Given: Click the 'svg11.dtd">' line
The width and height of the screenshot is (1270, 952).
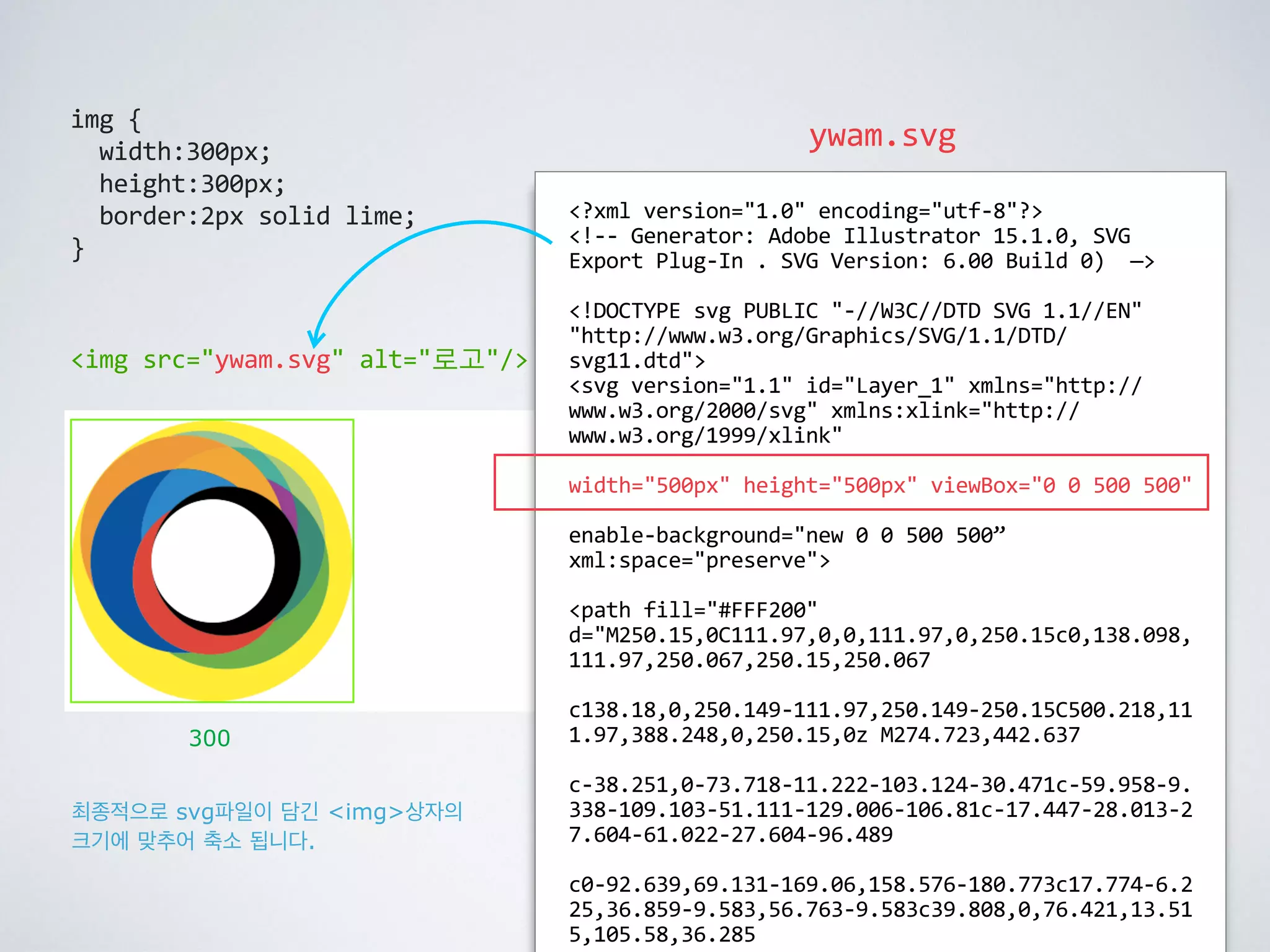Looking at the screenshot, I should tap(637, 361).
